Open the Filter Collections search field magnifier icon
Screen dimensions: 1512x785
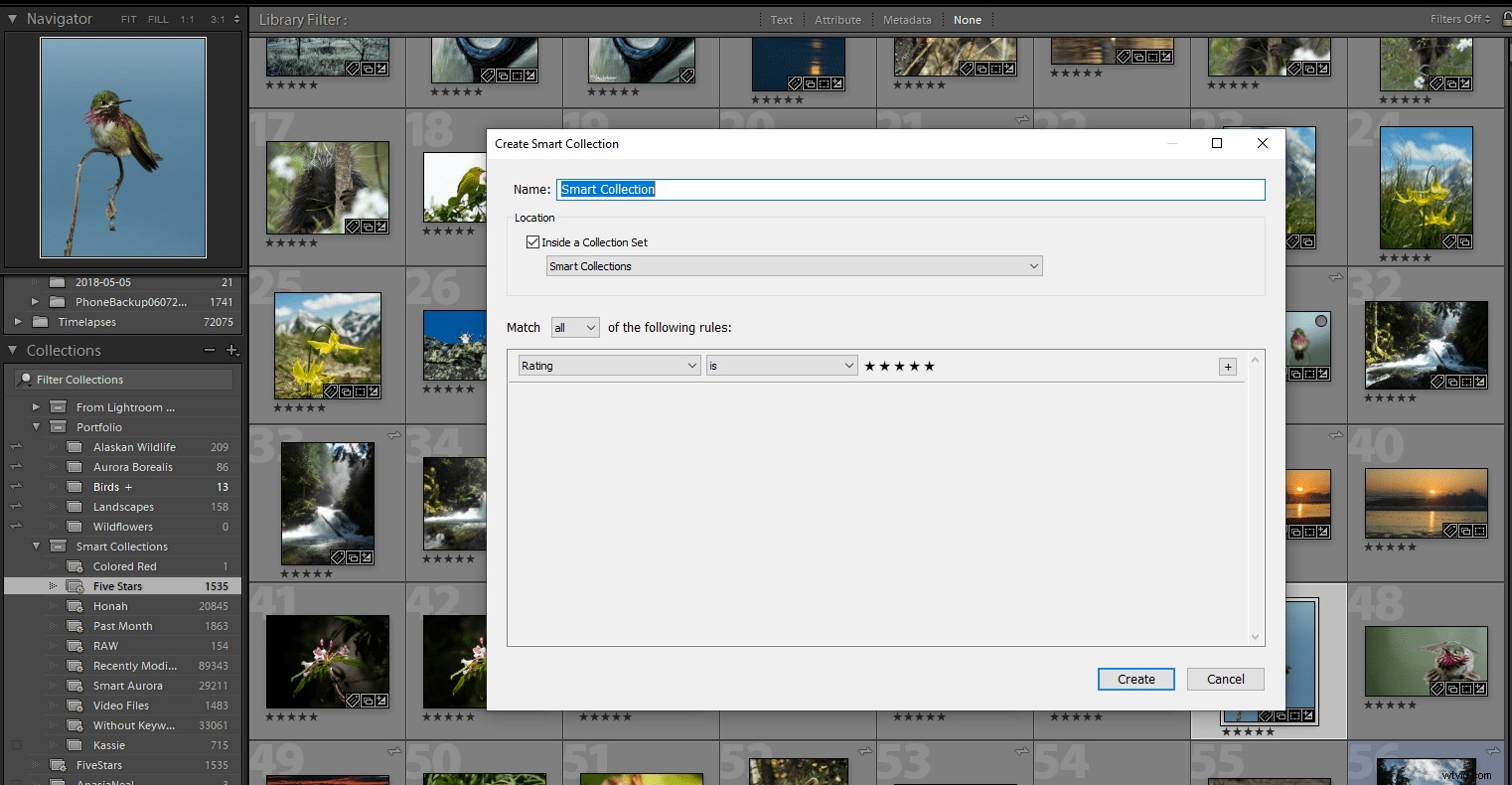click(26, 379)
